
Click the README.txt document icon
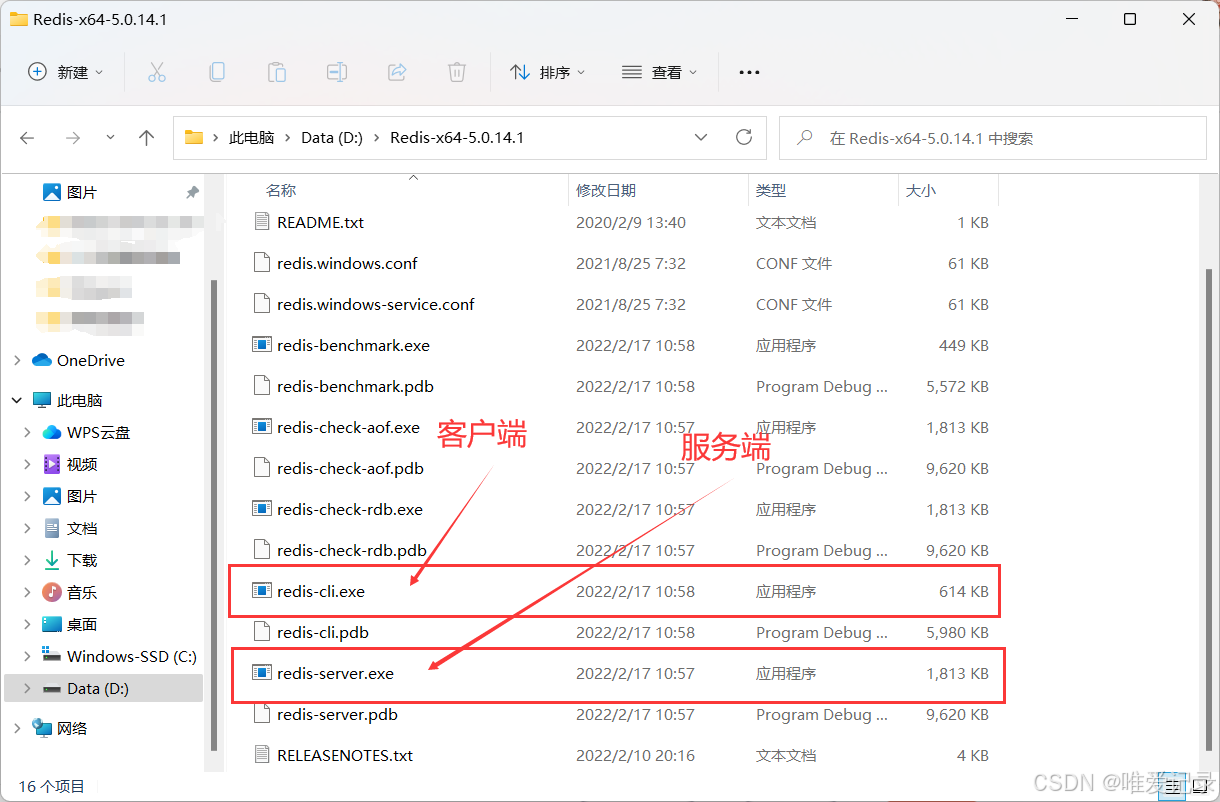262,222
